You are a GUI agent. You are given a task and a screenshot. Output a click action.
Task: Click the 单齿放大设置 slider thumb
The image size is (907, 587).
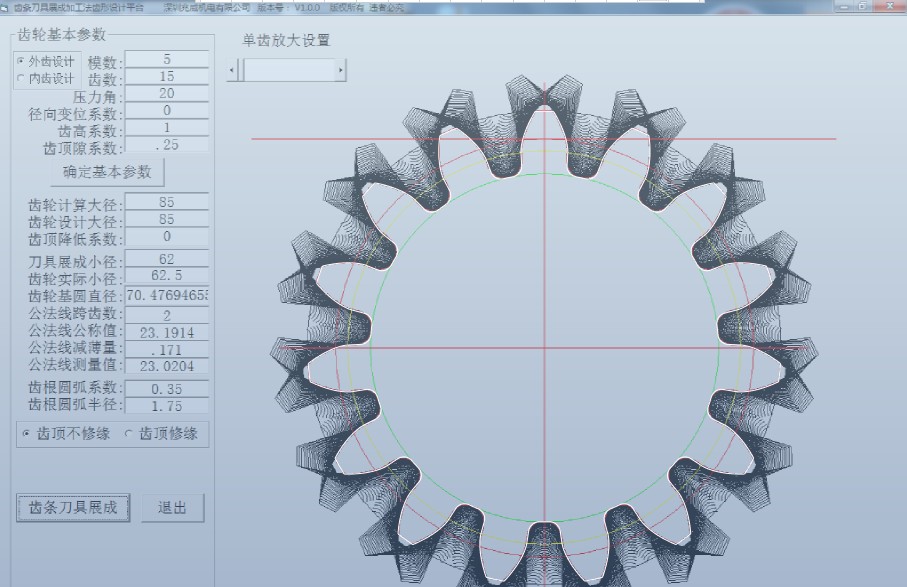241,70
